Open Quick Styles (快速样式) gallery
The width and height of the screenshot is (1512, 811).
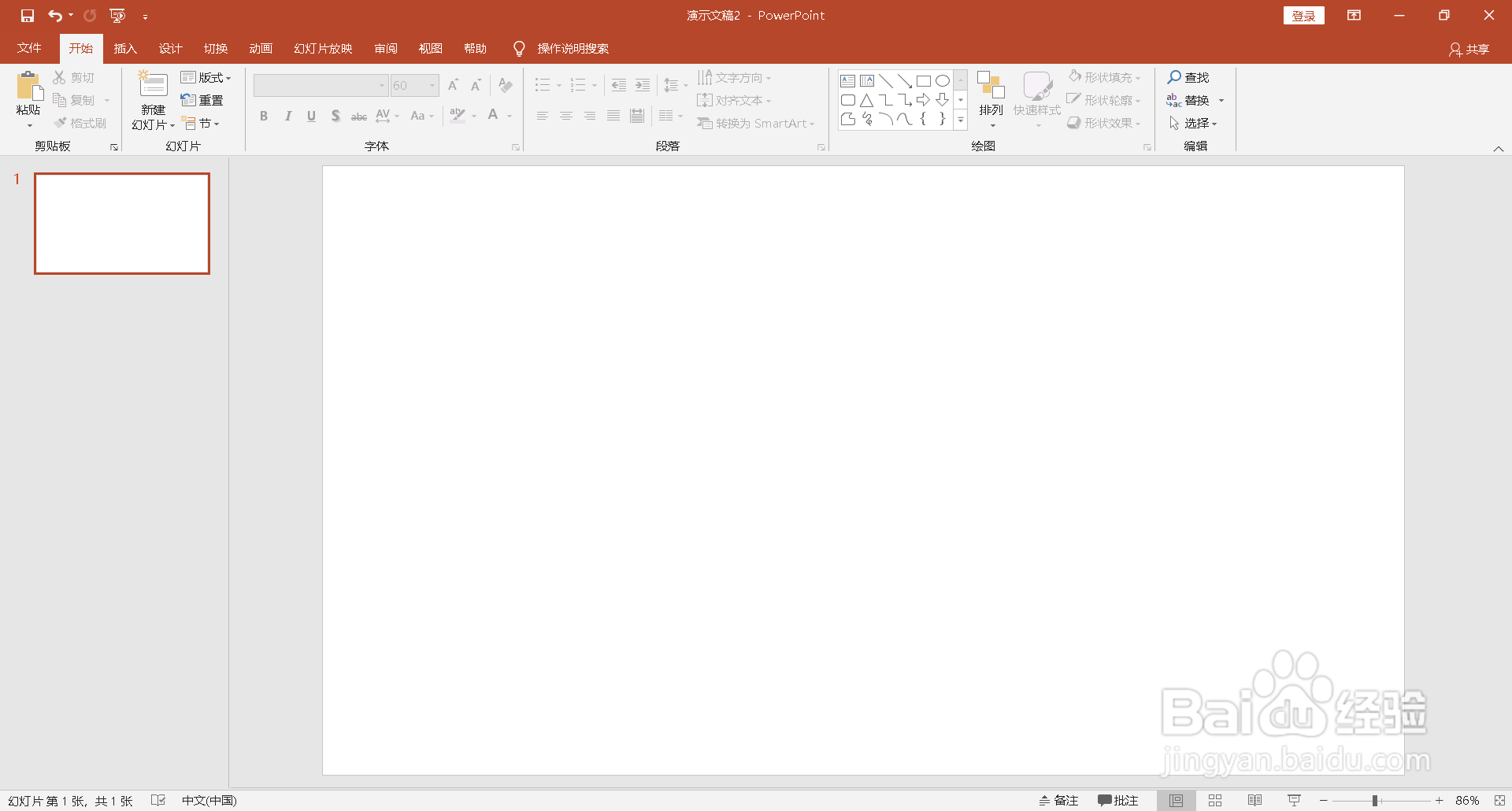(x=1037, y=98)
